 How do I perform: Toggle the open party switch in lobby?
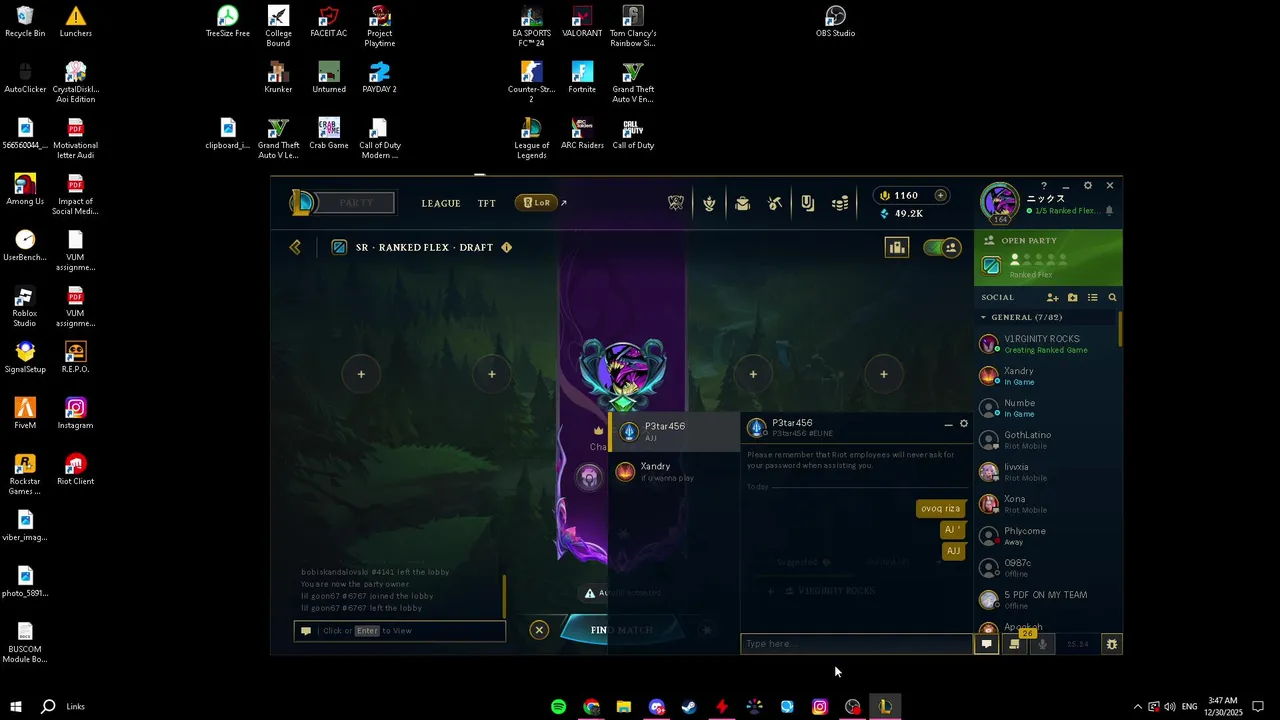[x=942, y=247]
